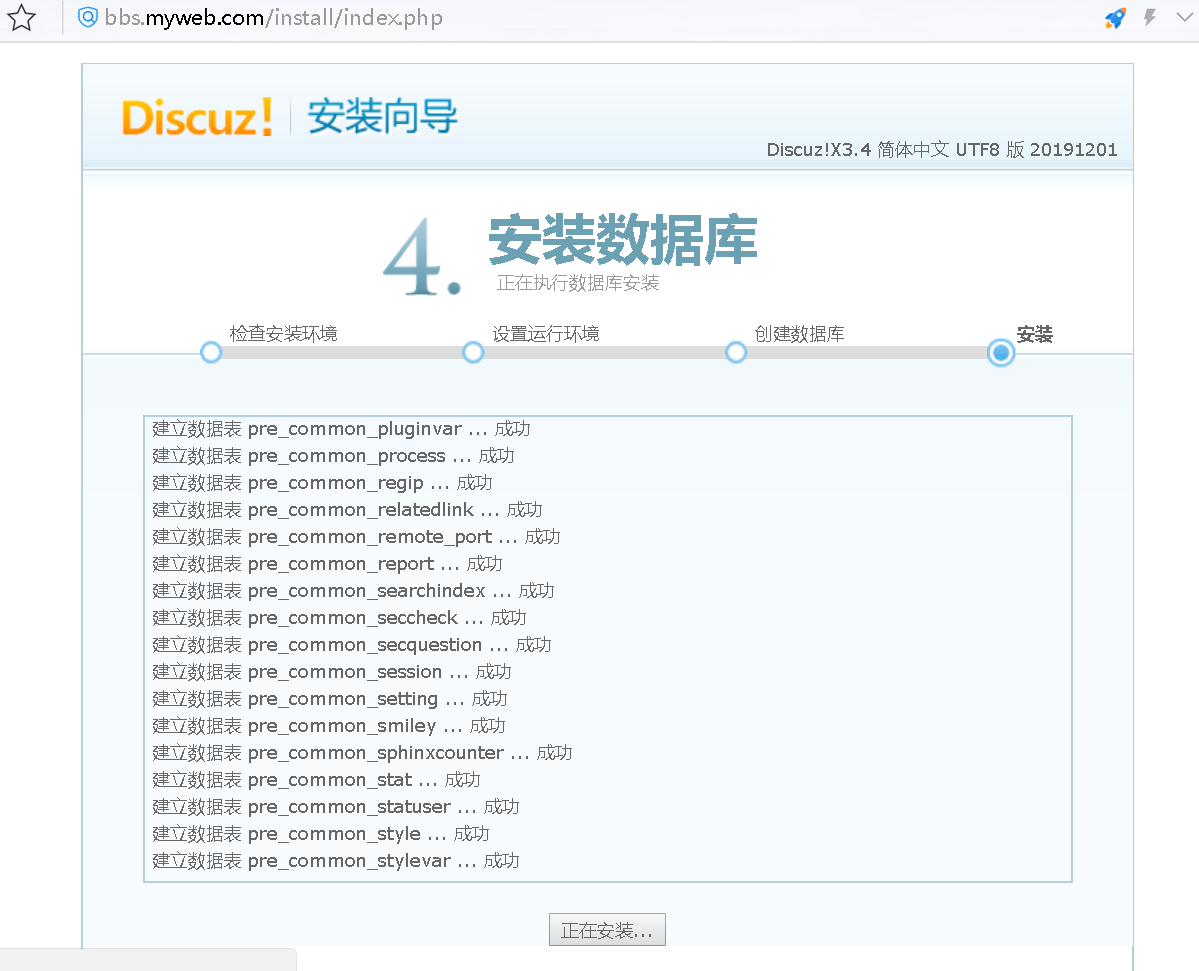The image size is (1199, 971).
Task: Click the 创建数据库 step circle
Action: [x=736, y=352]
